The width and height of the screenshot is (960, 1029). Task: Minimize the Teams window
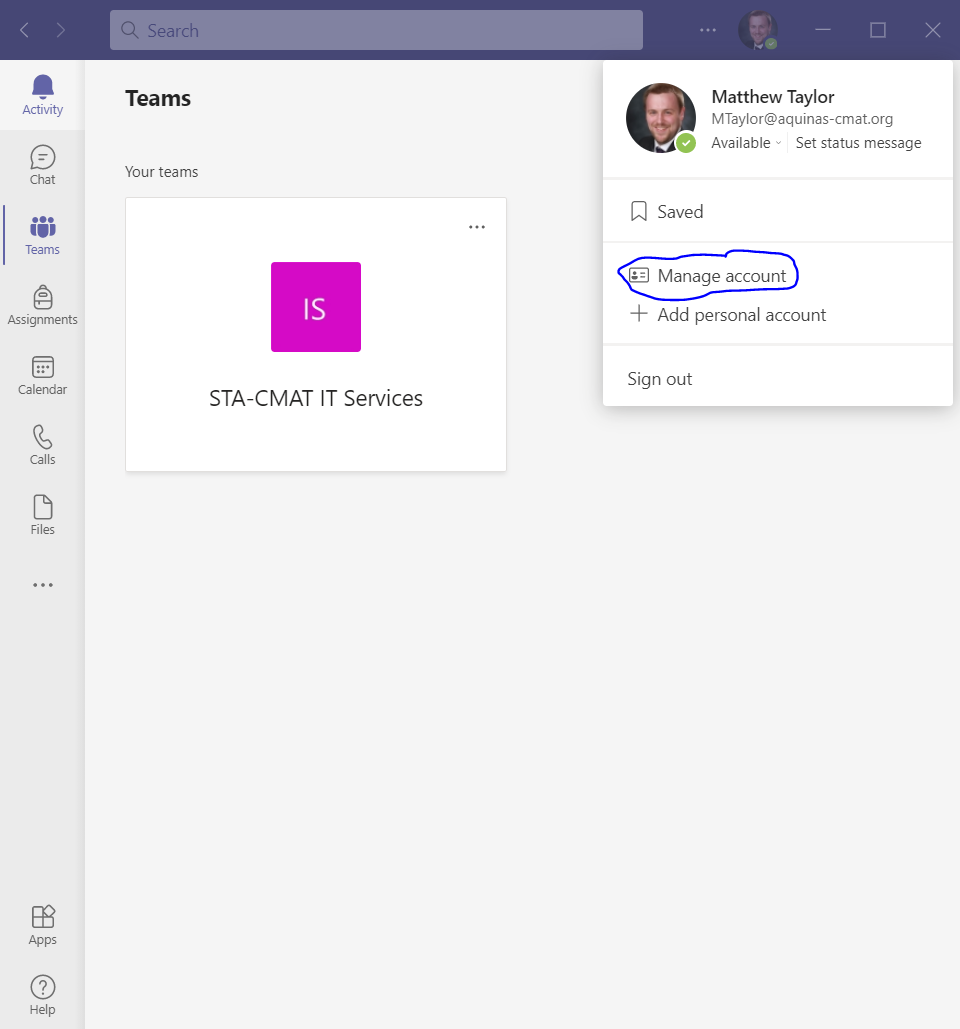coord(823,30)
